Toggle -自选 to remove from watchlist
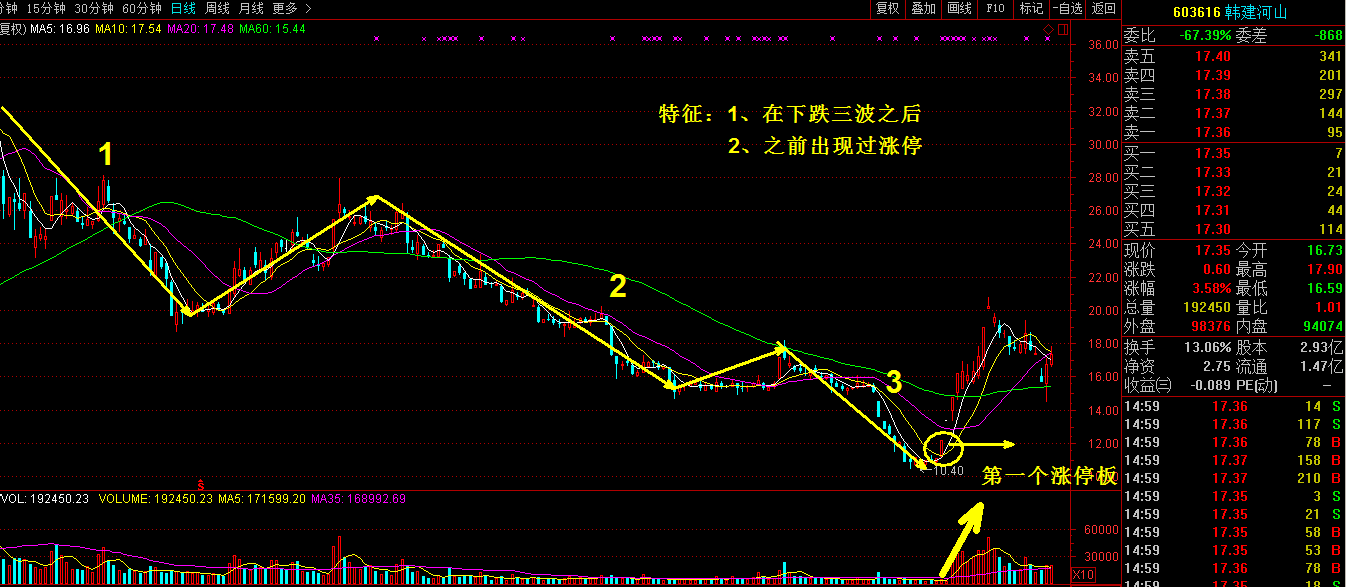 (1067, 9)
